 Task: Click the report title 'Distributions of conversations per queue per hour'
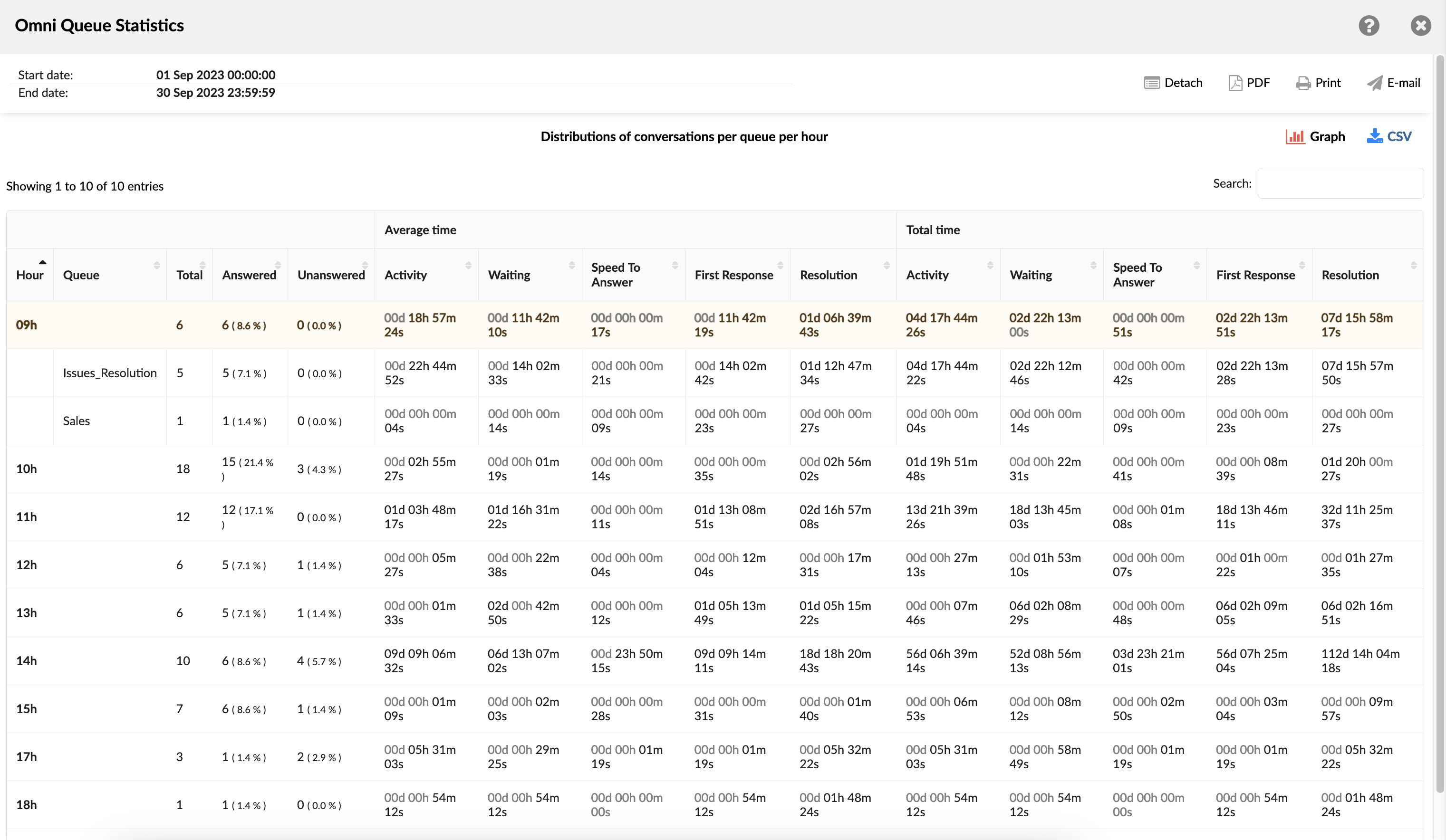[x=684, y=136]
